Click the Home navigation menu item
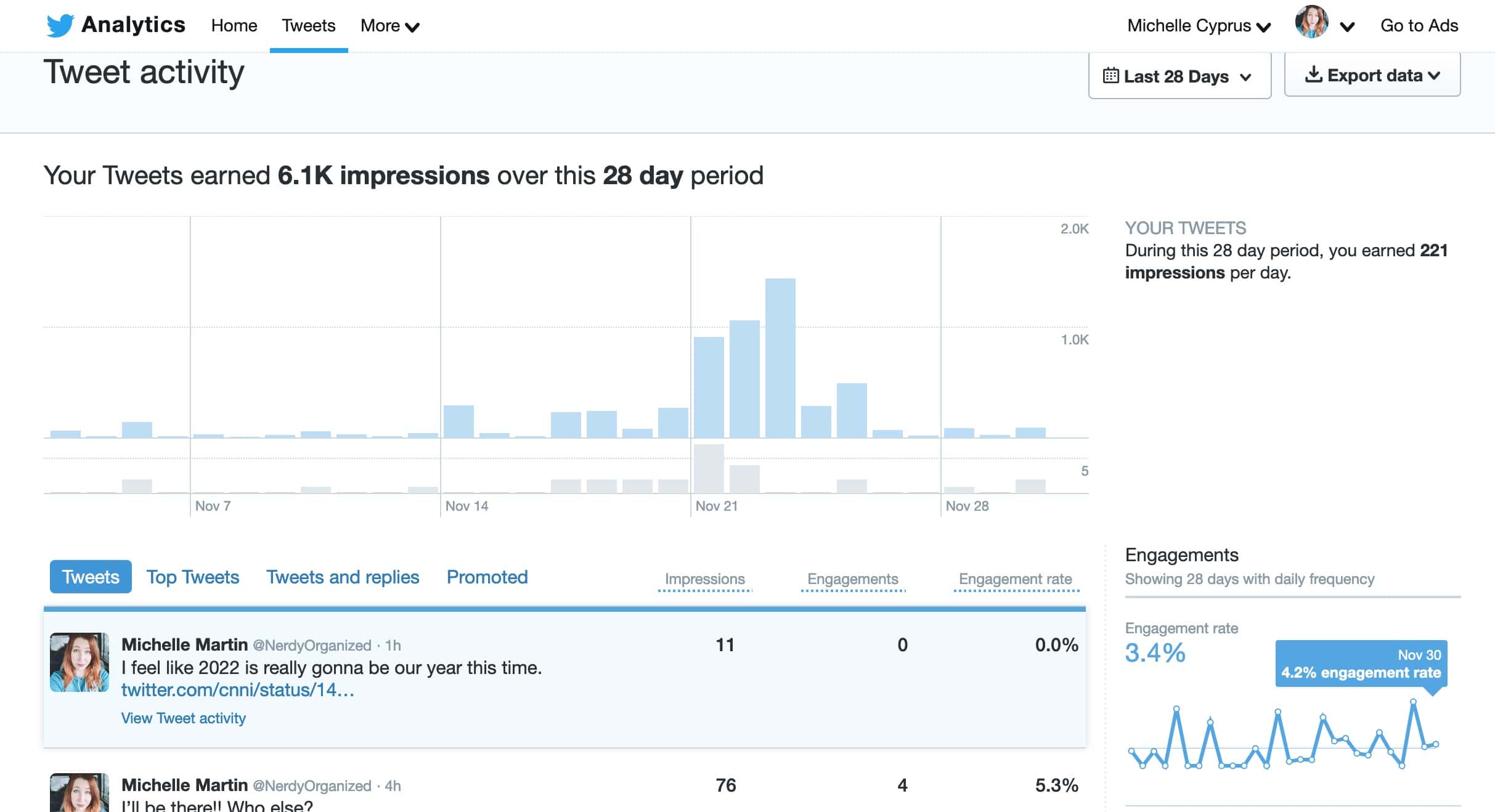 (233, 25)
